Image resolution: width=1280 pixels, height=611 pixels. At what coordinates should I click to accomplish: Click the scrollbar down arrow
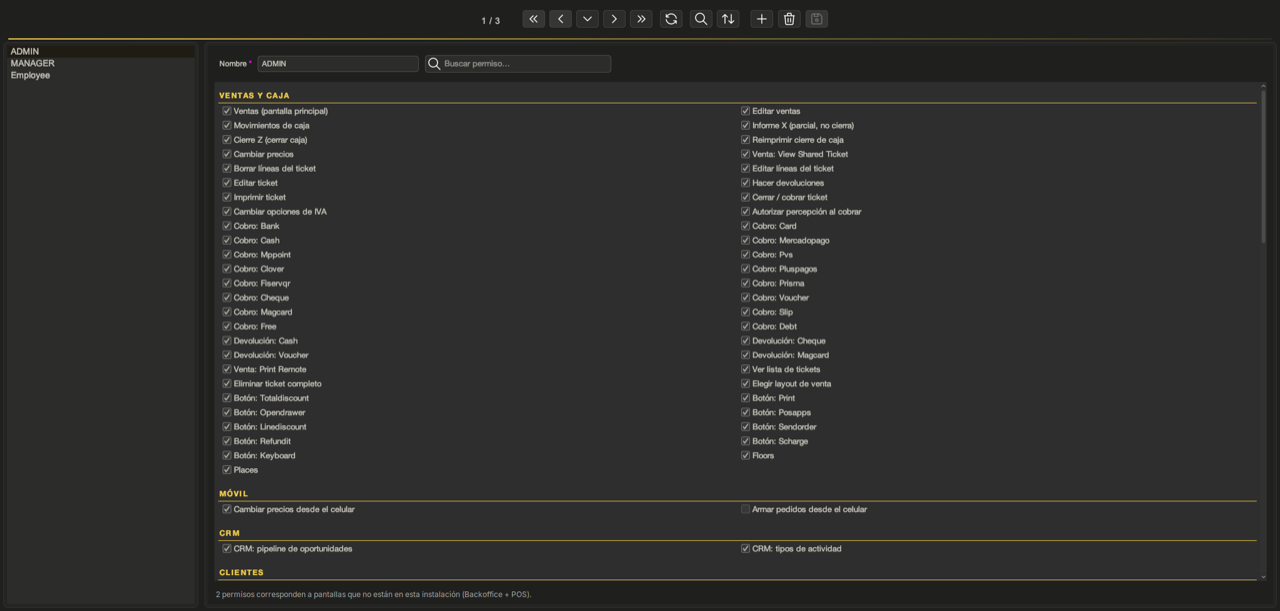[x=1263, y=577]
